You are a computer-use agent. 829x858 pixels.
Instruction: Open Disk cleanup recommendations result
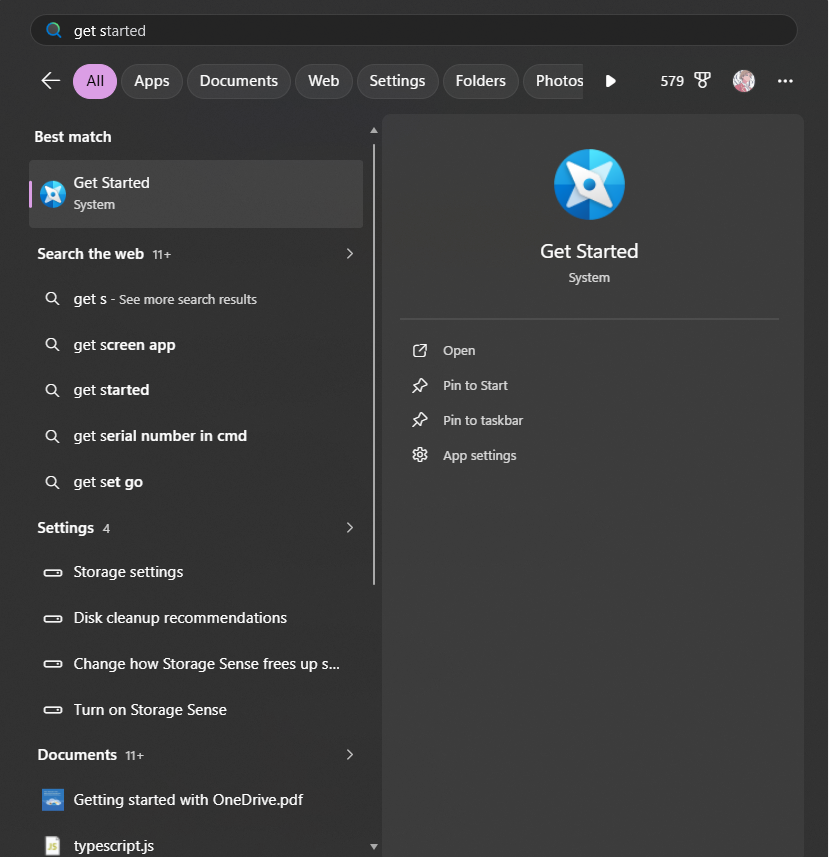click(x=196, y=618)
